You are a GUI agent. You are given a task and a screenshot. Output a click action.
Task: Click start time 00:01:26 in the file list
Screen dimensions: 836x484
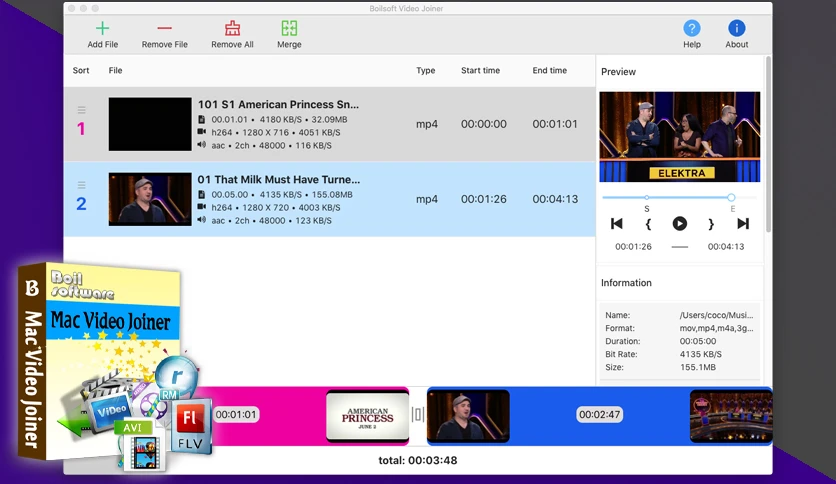click(x=484, y=199)
